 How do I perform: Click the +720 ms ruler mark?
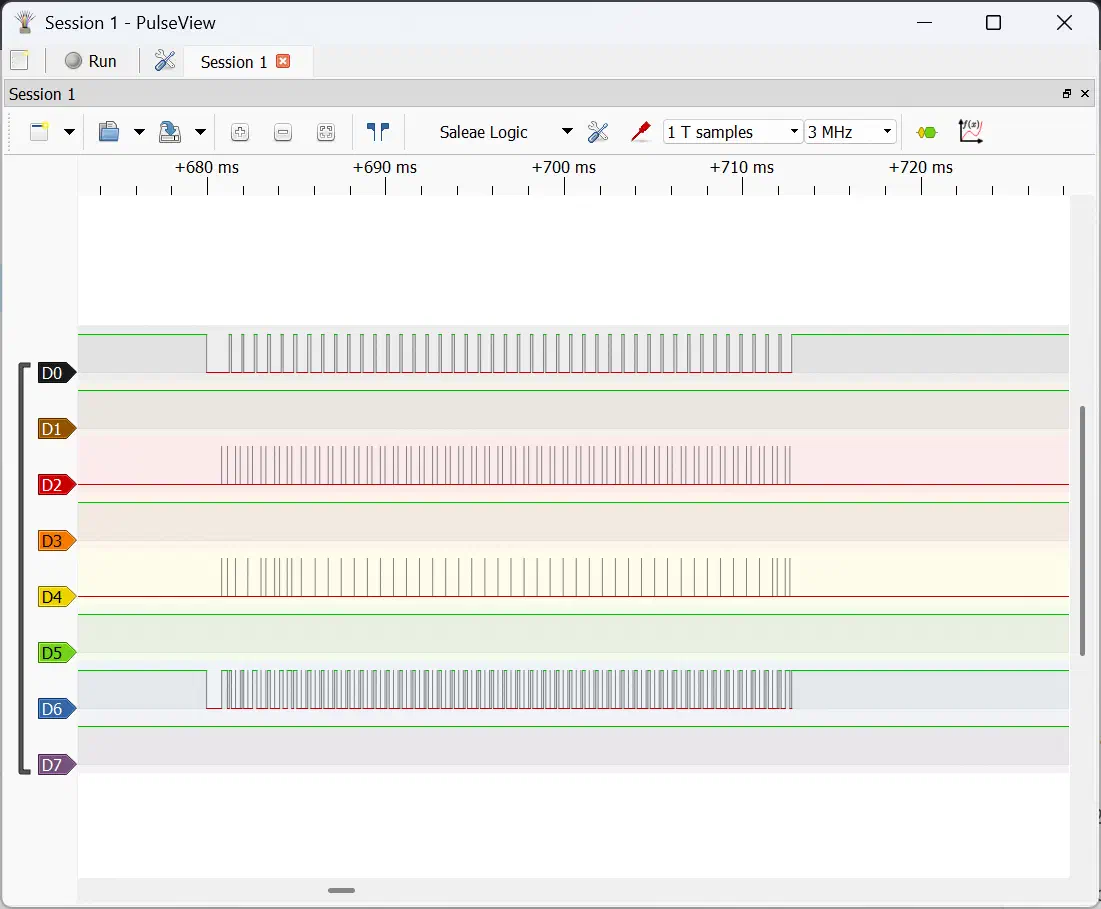coord(921,168)
